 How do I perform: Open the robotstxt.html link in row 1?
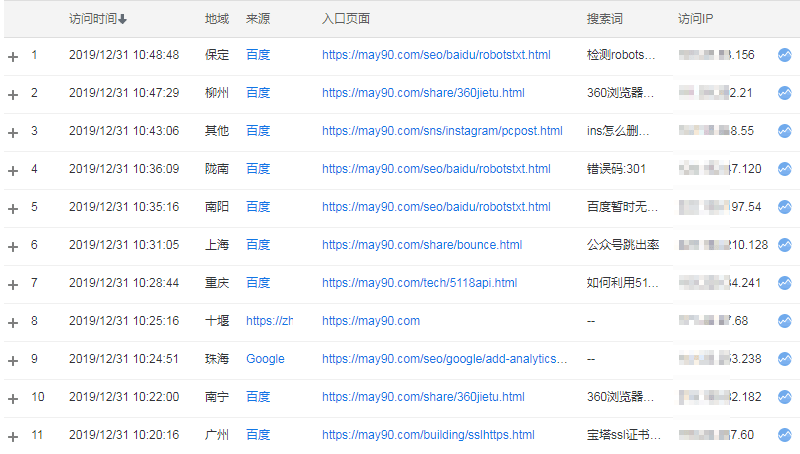click(436, 55)
